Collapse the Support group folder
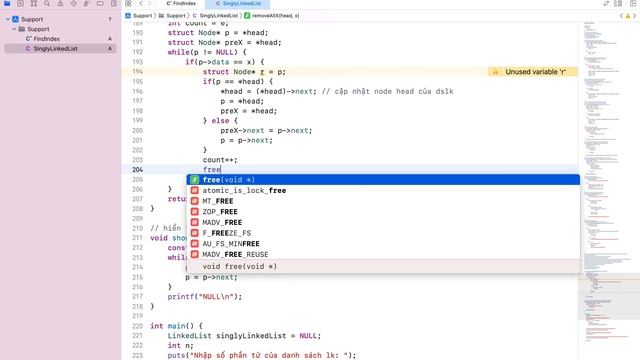 click(14, 29)
